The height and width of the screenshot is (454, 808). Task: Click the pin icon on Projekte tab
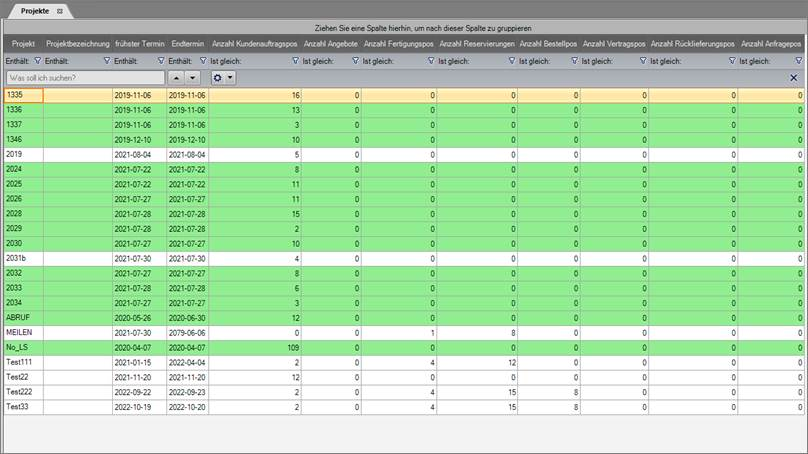coord(58,9)
